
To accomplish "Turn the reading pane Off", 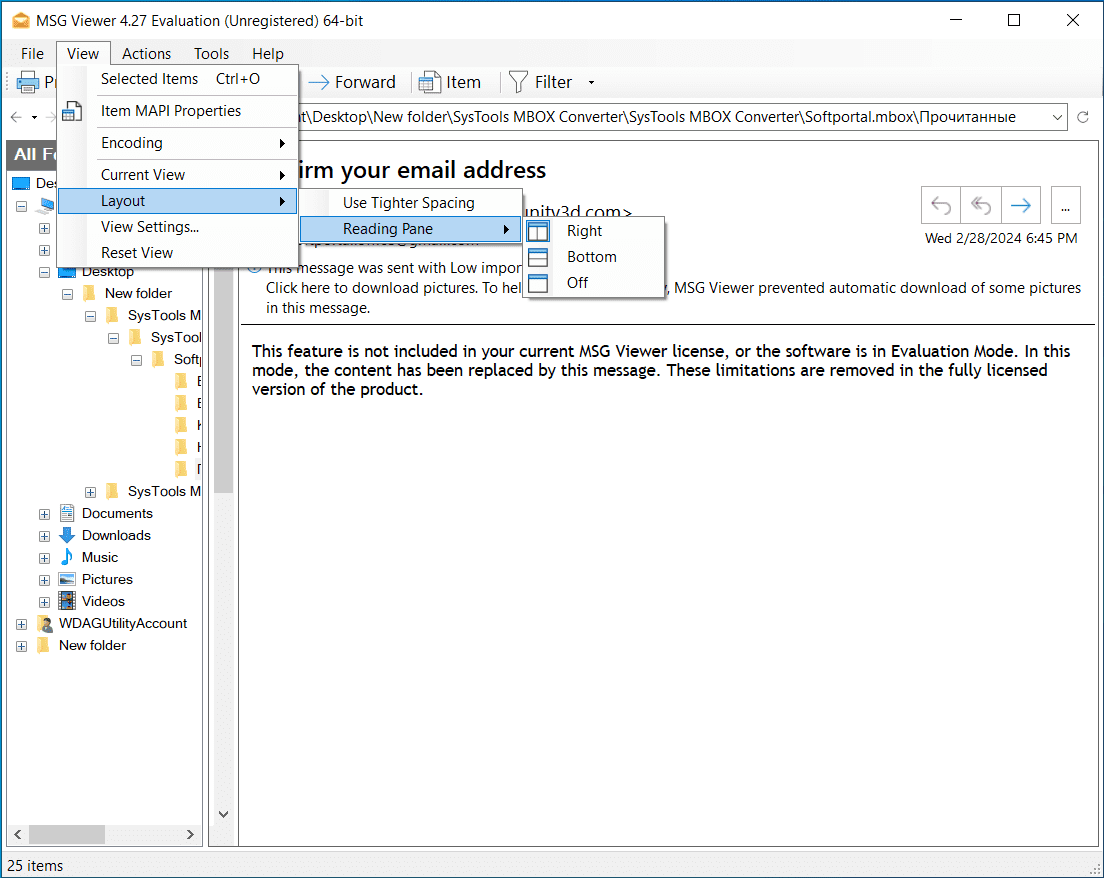I will [x=595, y=283].
